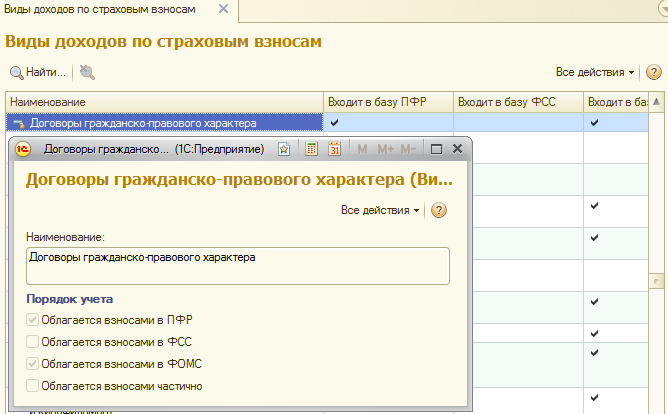668x414 pixels.
Task: Click the small round button at the top-right corner
Action: (x=664, y=9)
